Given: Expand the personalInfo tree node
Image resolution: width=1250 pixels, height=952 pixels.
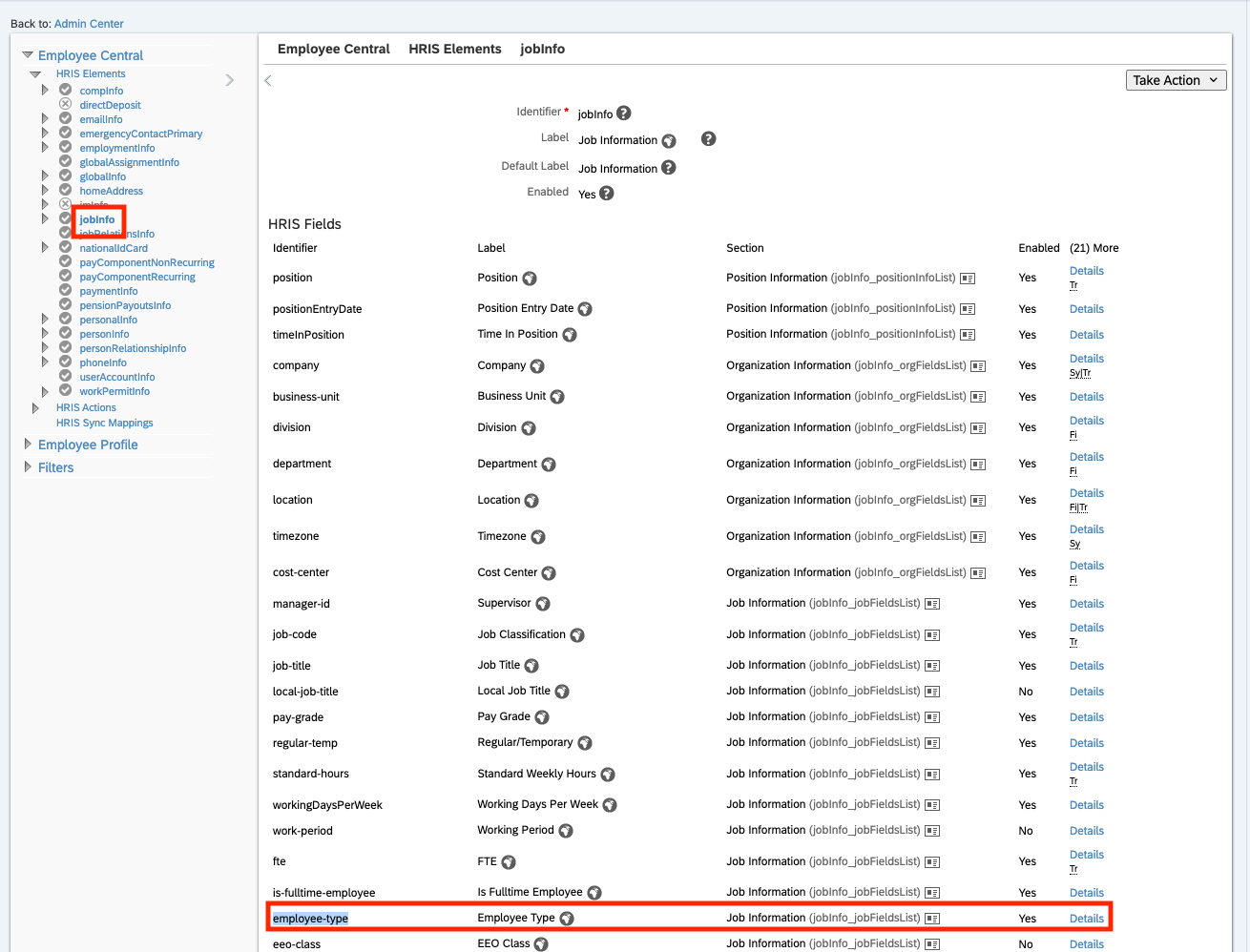Looking at the screenshot, I should (45, 320).
